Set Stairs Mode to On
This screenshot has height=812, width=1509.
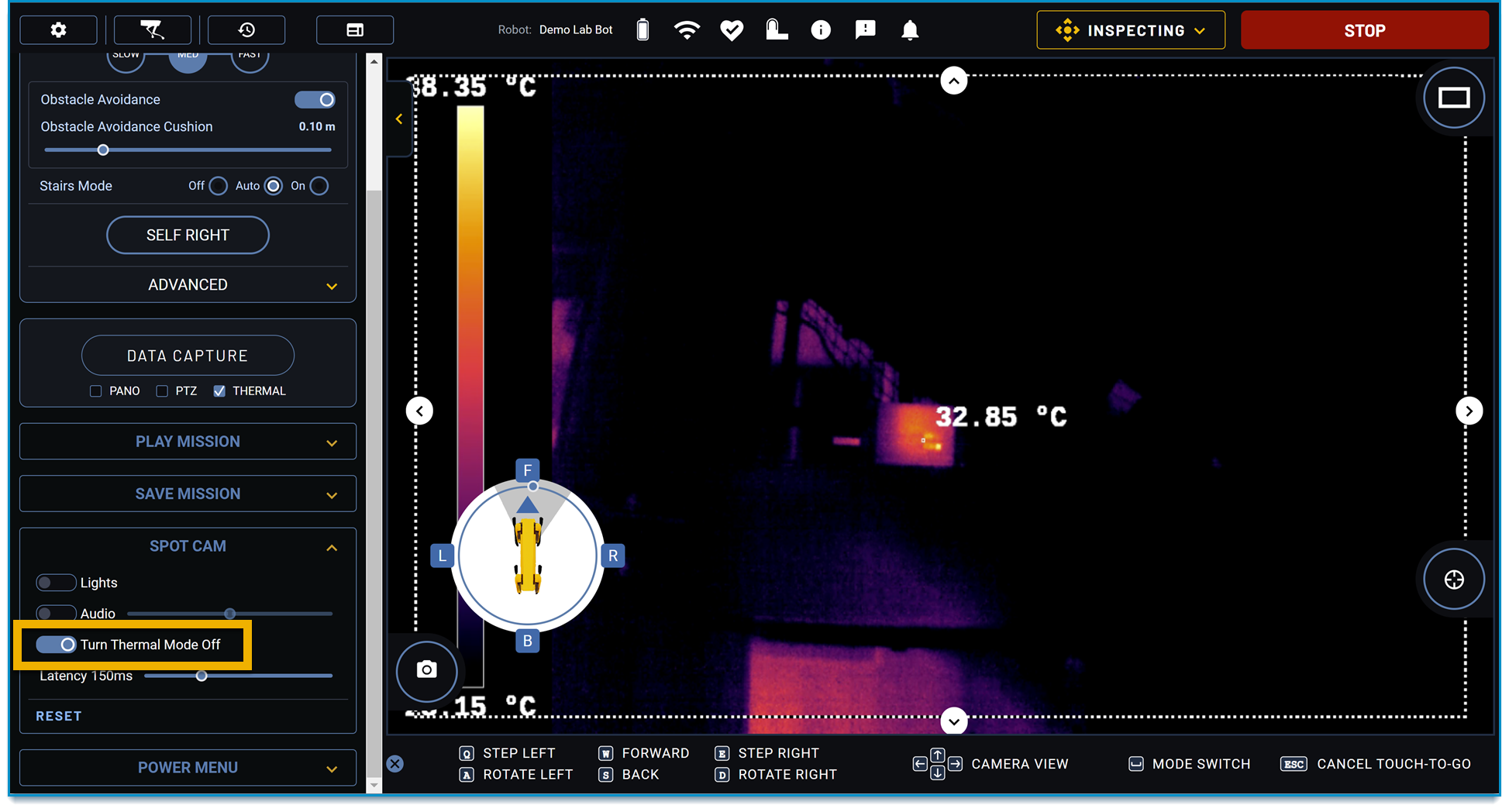pyautogui.click(x=319, y=186)
